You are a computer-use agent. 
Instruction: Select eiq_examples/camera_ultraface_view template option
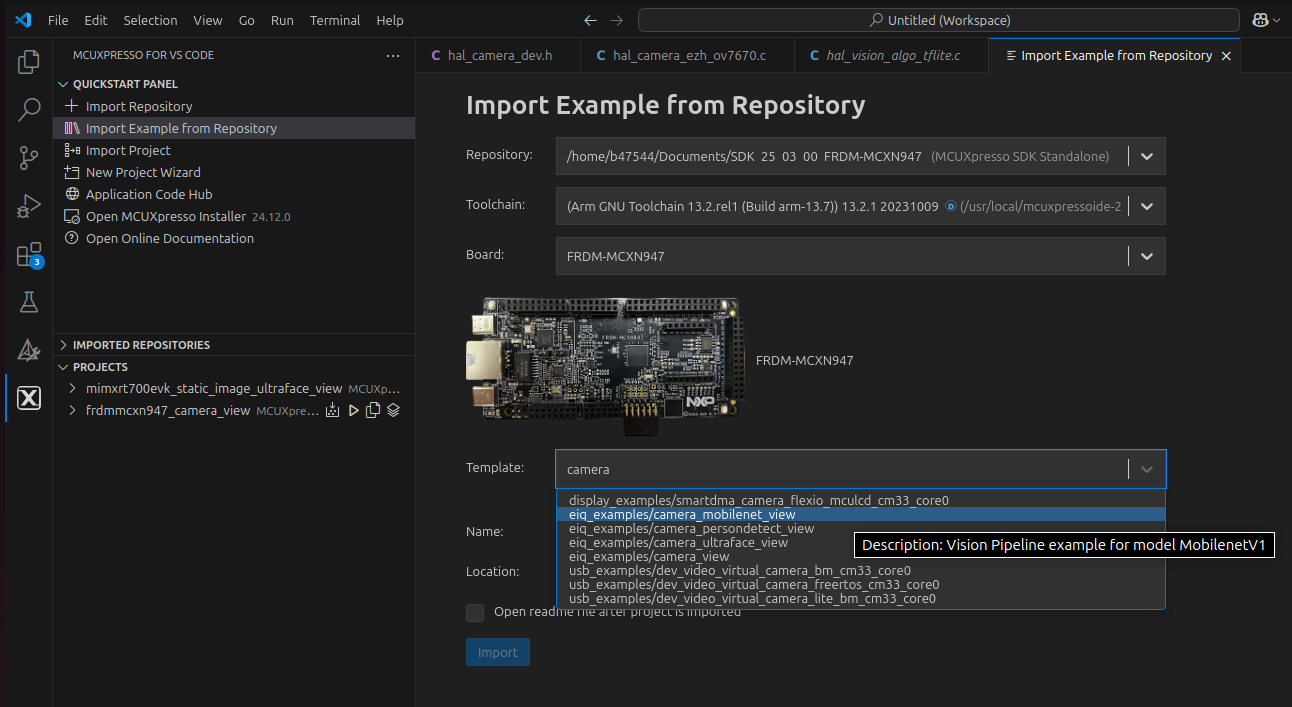point(678,542)
